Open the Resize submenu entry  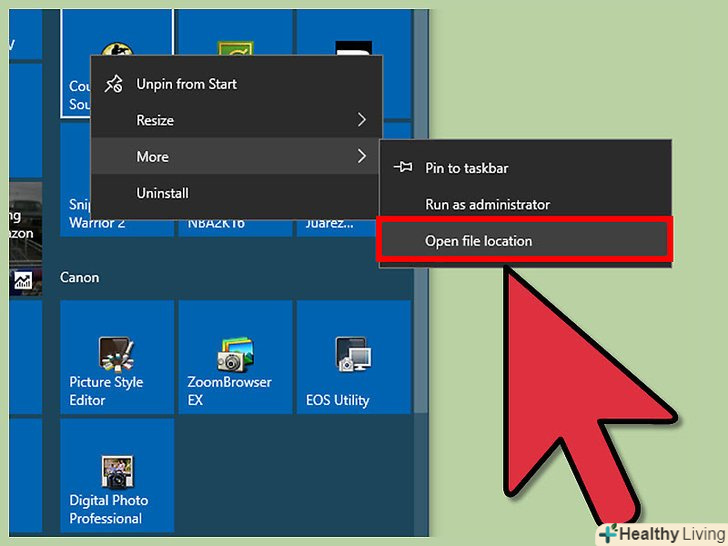click(236, 120)
